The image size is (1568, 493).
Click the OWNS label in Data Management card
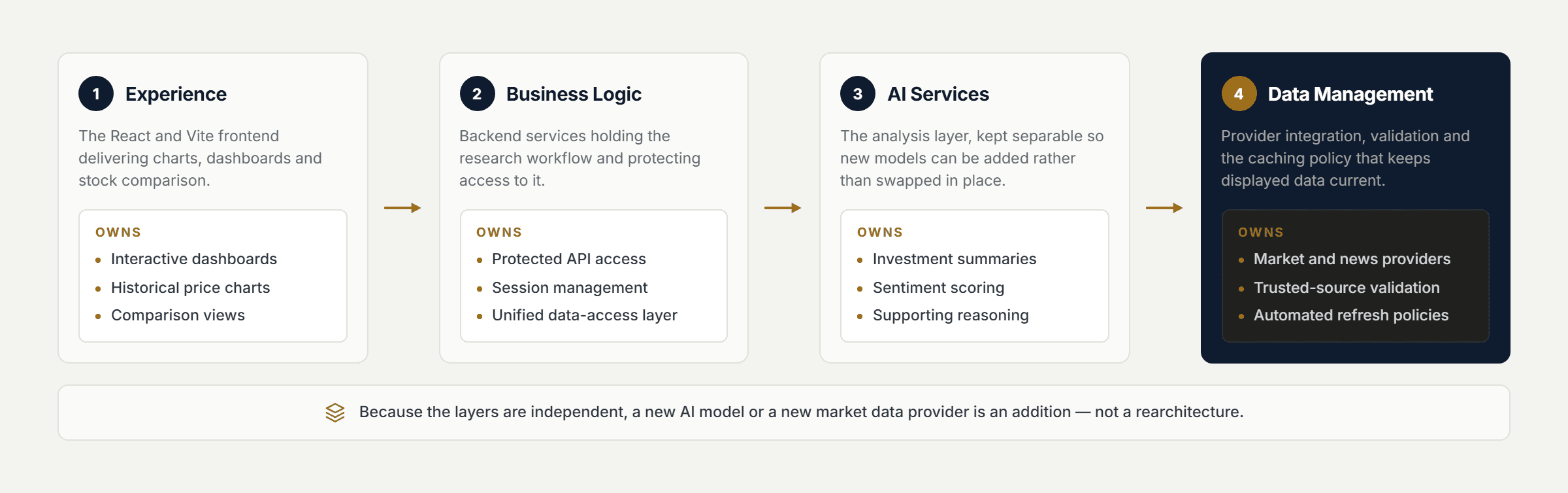[x=1261, y=232]
